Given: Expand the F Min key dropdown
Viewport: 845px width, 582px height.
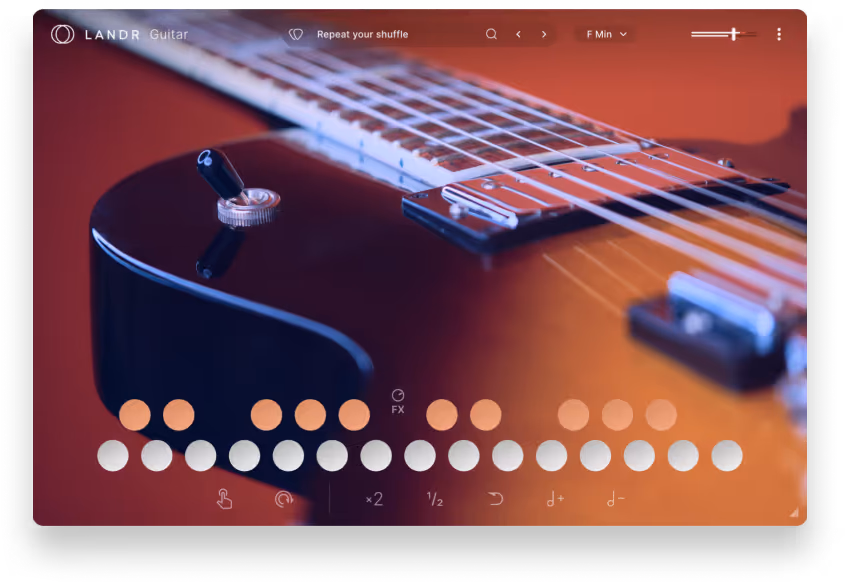Looking at the screenshot, I should click(x=606, y=34).
